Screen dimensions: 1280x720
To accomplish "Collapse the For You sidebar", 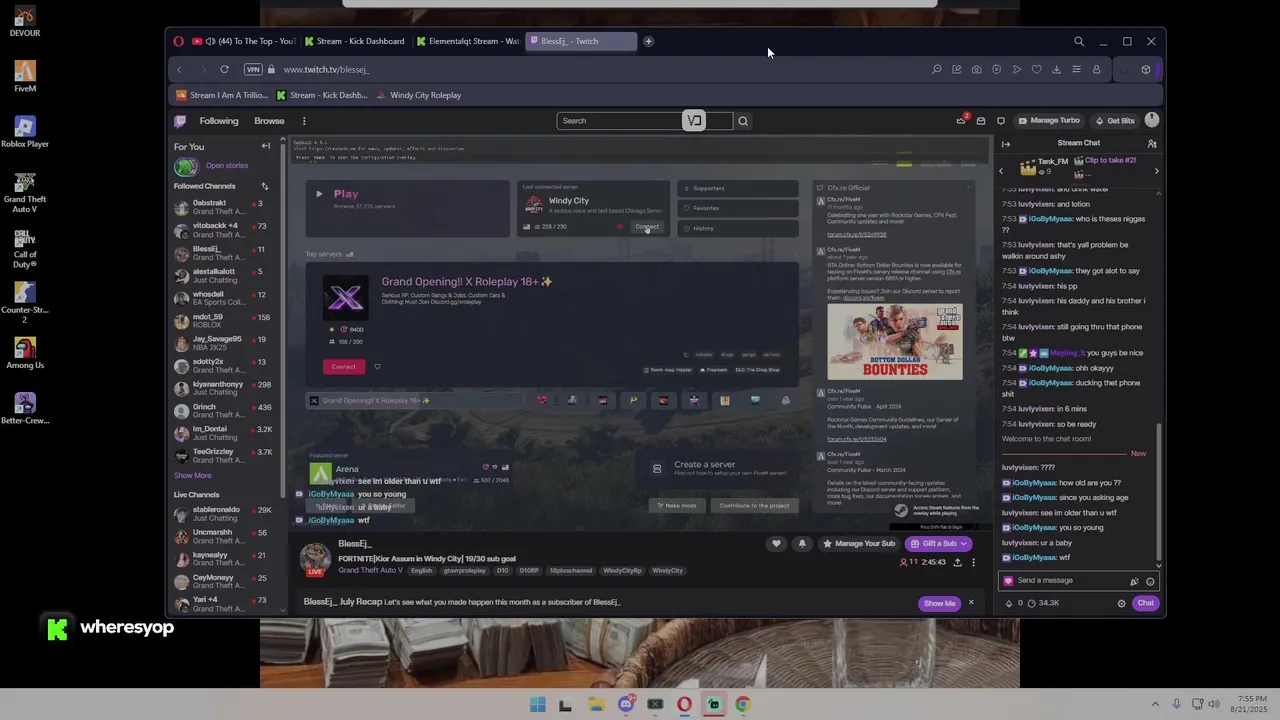I will coord(265,146).
